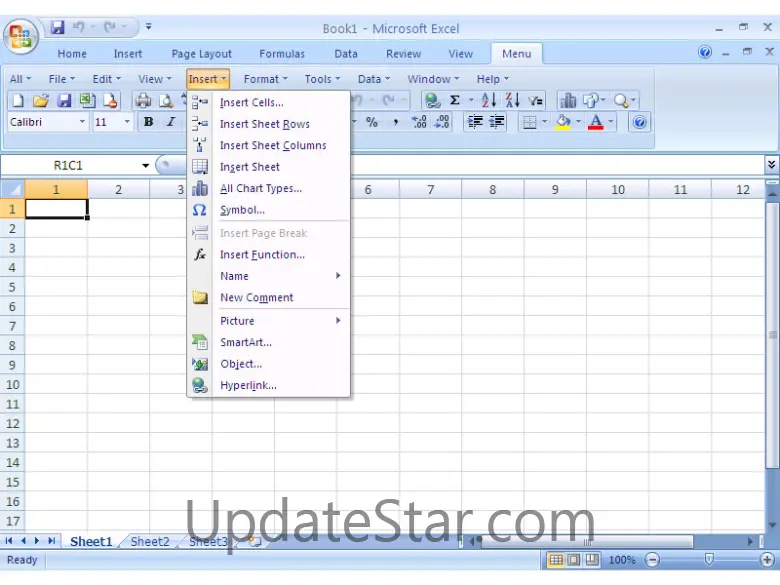Open the font name Calibri dropdown

click(82, 122)
